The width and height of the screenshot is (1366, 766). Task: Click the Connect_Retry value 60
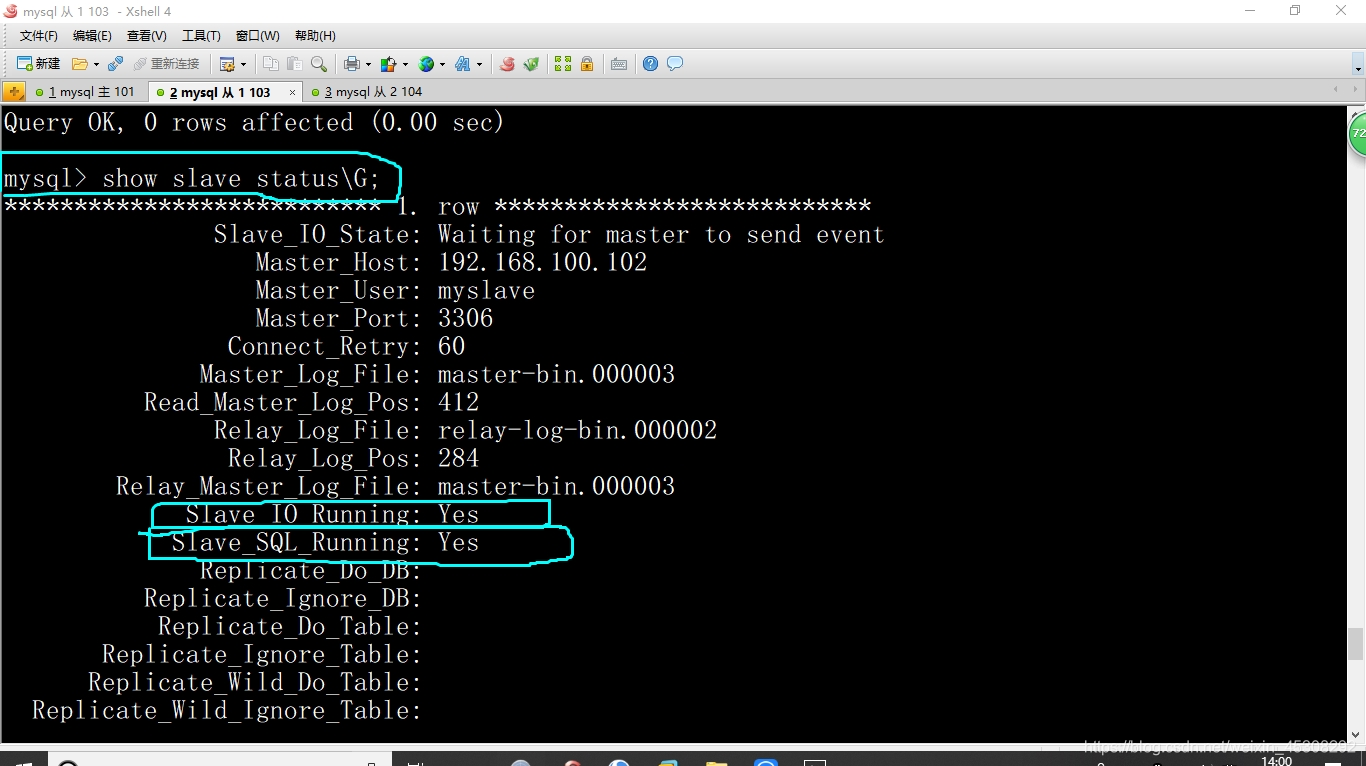tap(452, 347)
